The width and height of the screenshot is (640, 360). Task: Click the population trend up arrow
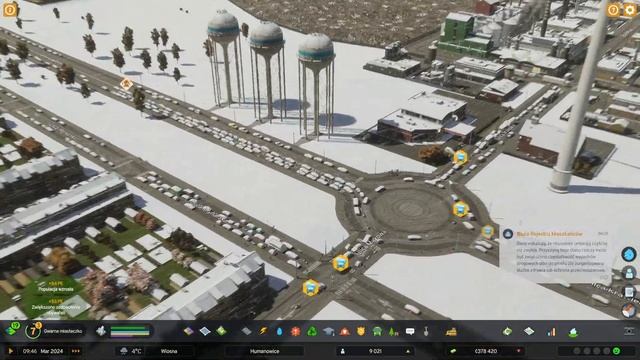(407, 351)
